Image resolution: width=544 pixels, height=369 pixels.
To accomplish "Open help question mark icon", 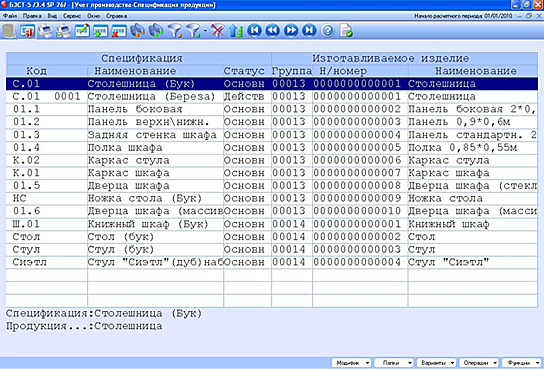I will (328, 31).
